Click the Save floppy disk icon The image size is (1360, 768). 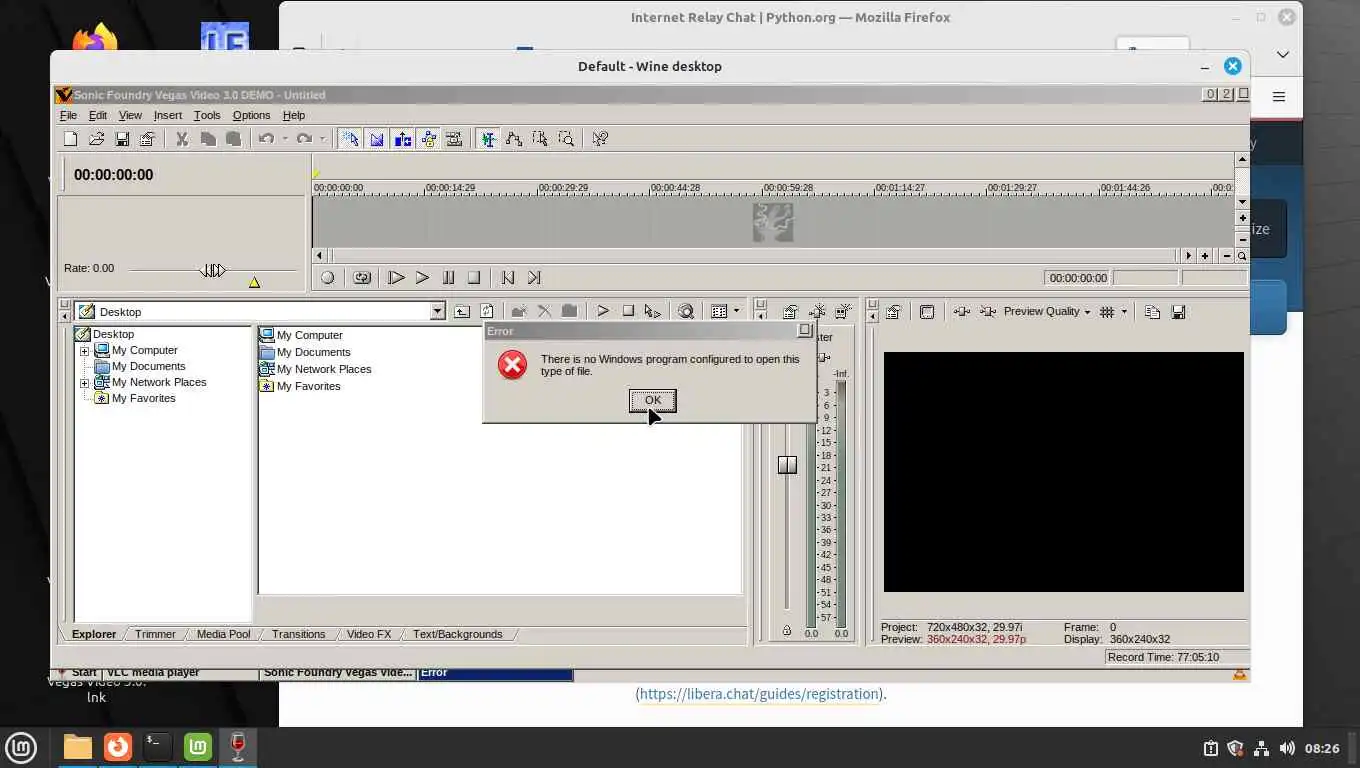[122, 139]
